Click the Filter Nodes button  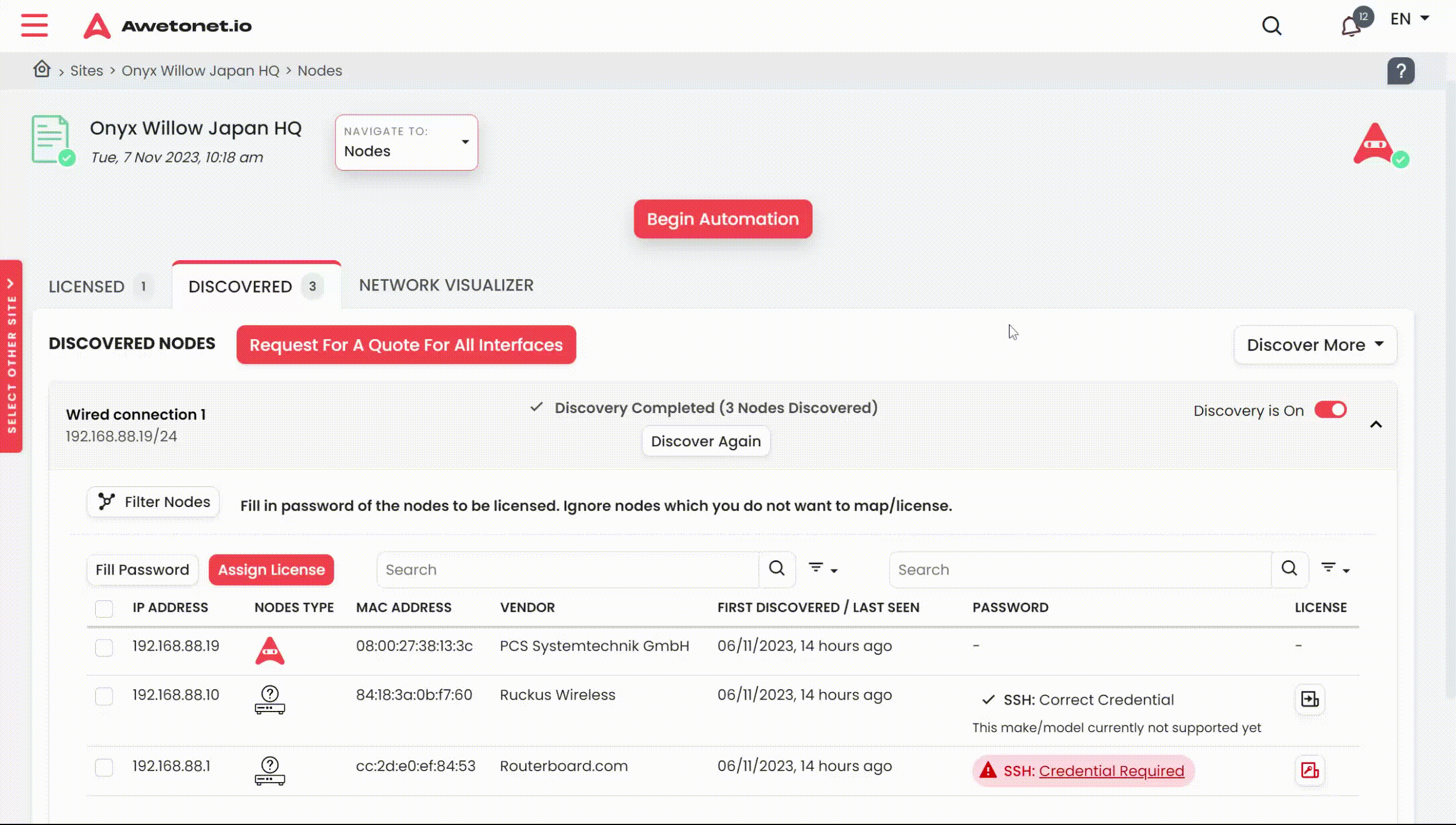153,502
